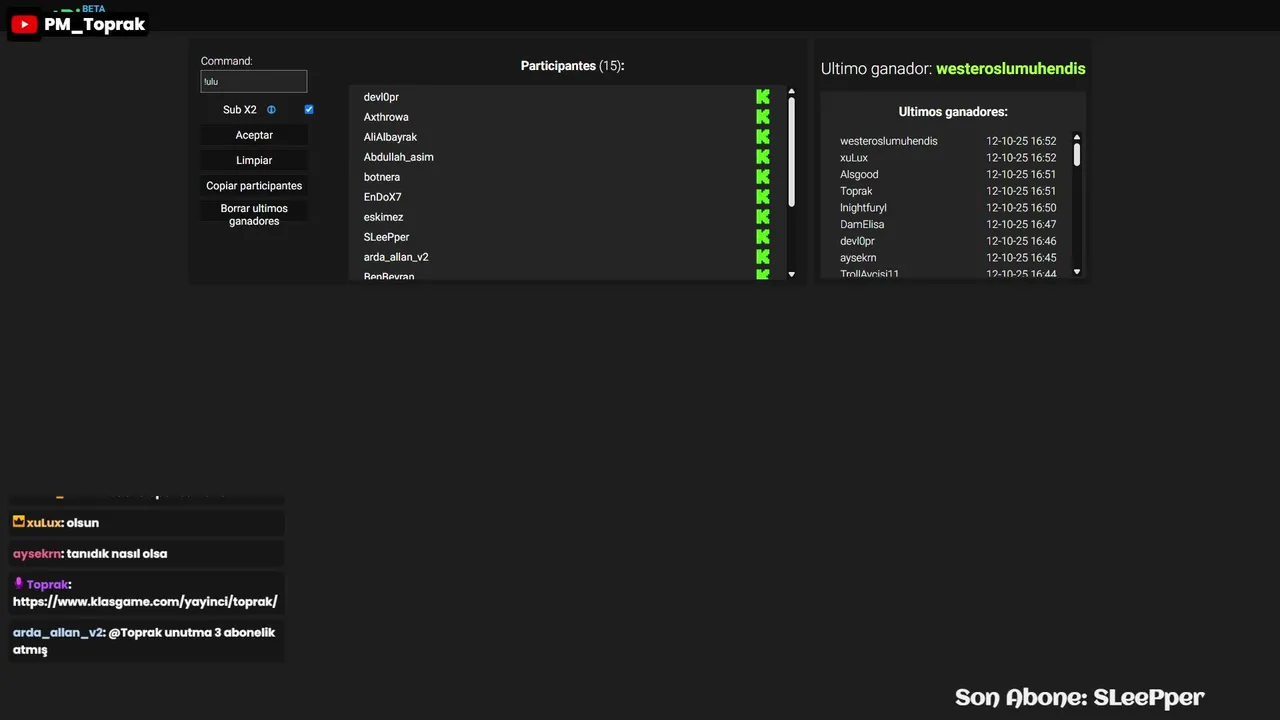
Task: Click Alsgood in the winners list
Action: tap(859, 174)
